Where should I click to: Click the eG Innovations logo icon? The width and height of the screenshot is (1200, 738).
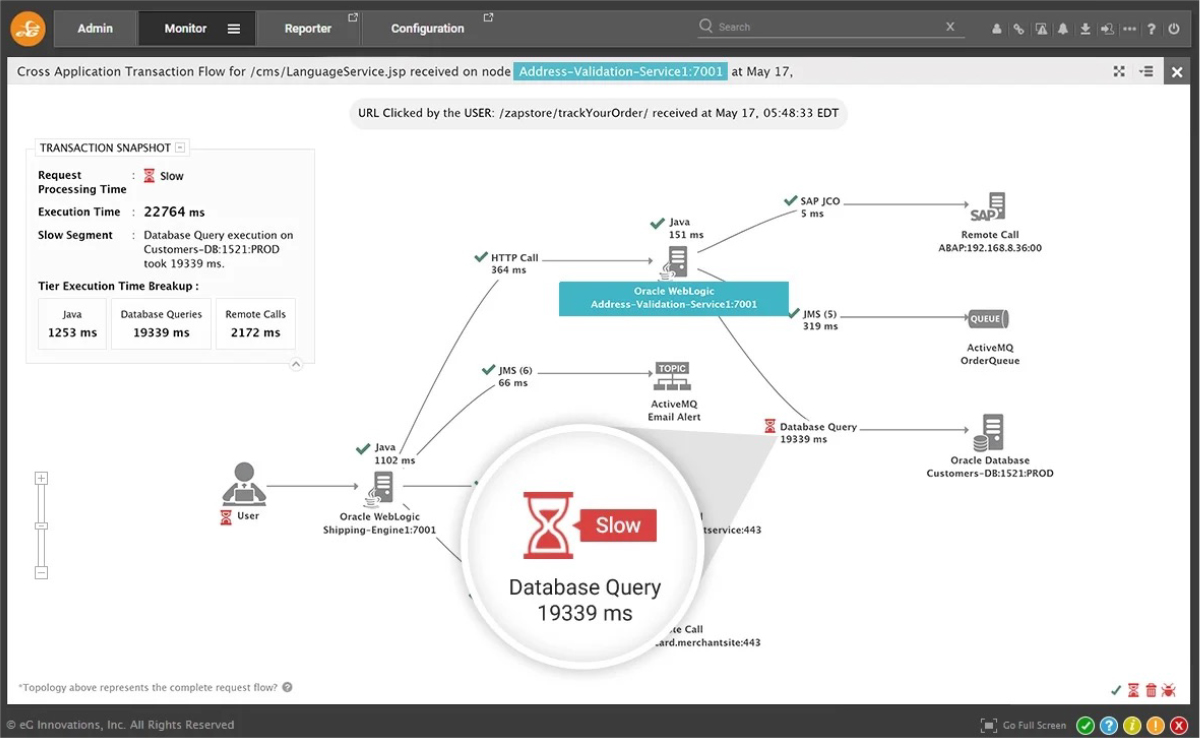click(x=27, y=29)
